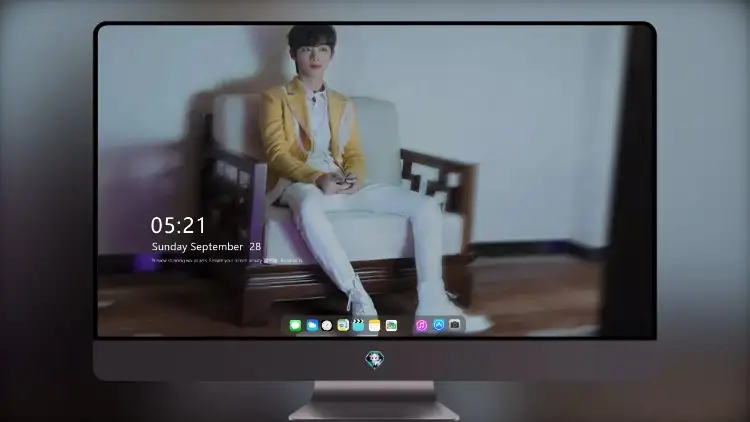
Task: Click the 05:21 clock widget
Action: coord(178,225)
